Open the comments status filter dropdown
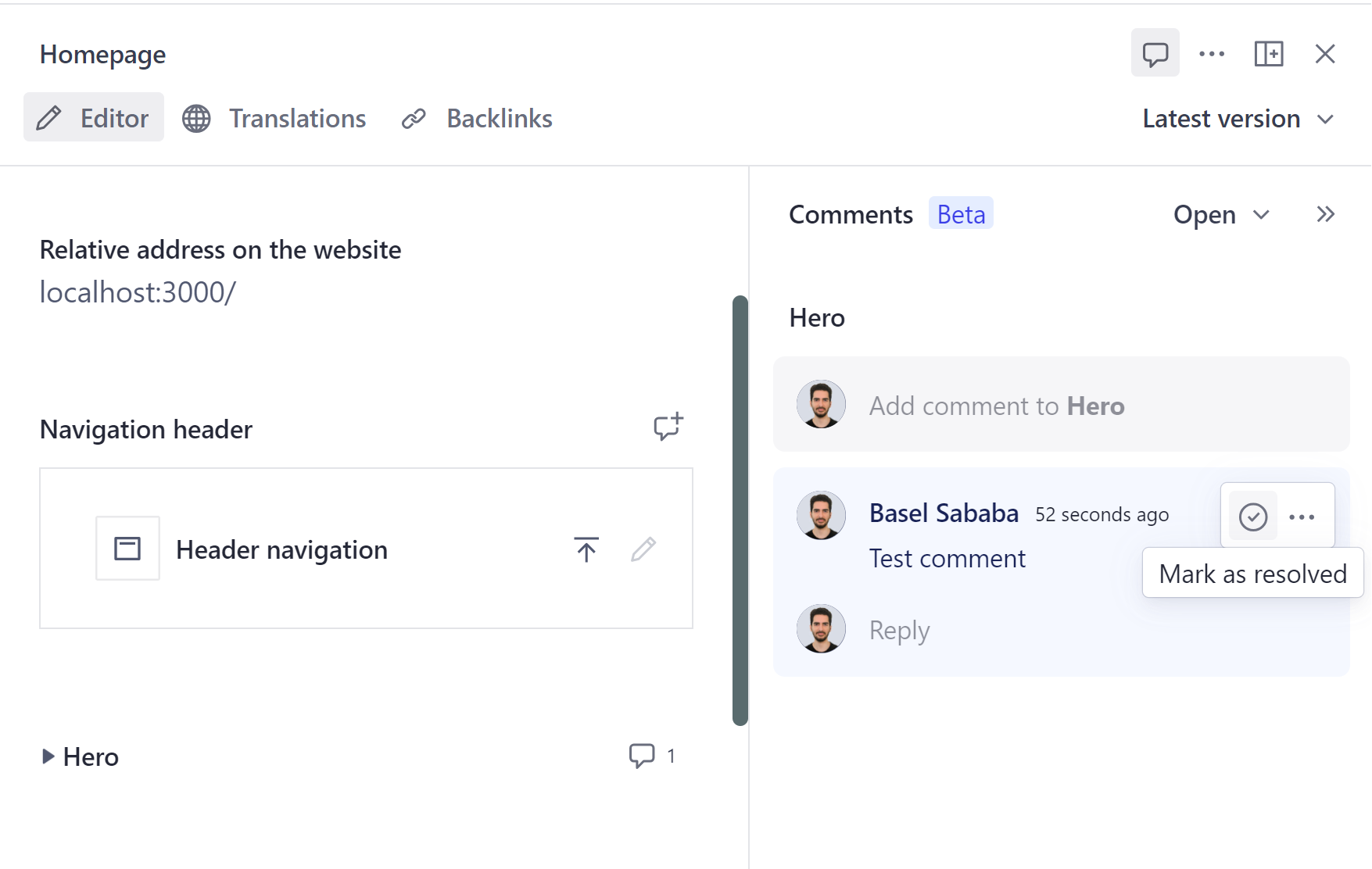The width and height of the screenshot is (1372, 869). [1221, 215]
